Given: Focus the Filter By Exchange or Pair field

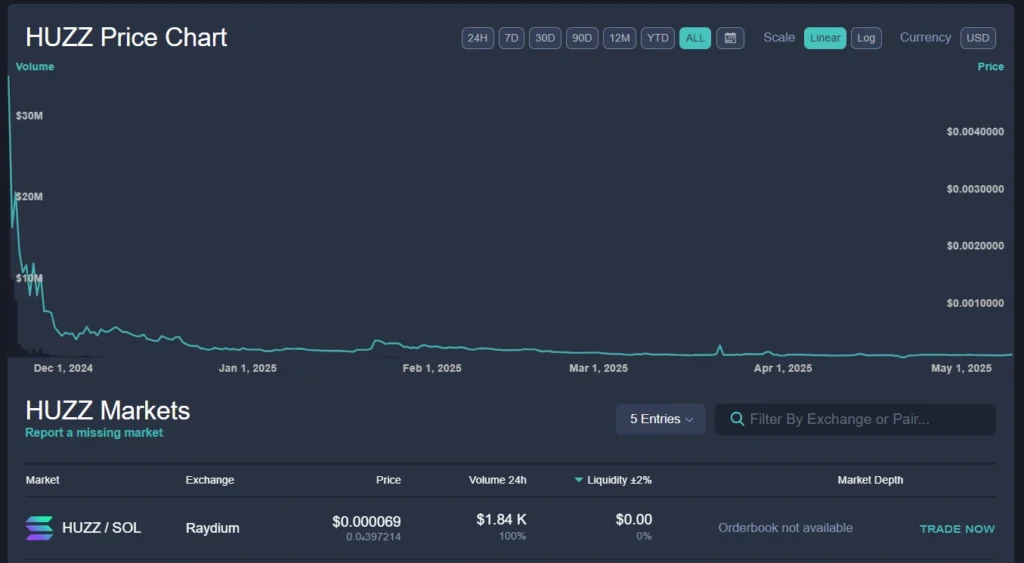Looking at the screenshot, I should click(x=856, y=419).
